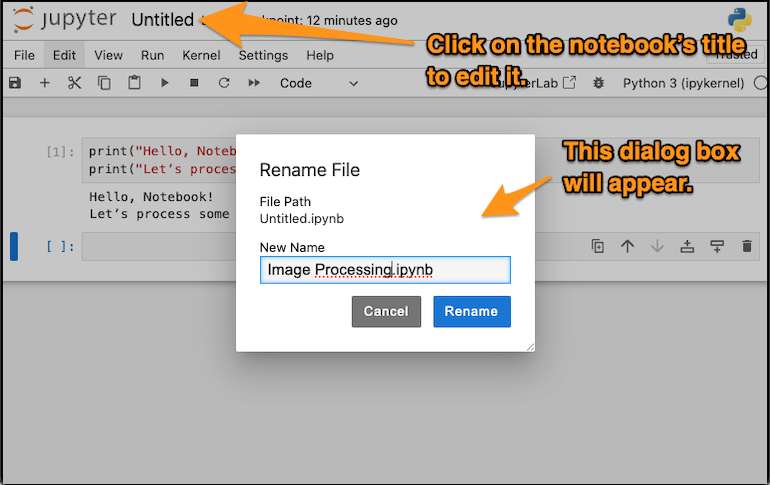Click the 'New Name' label in the dialog
Screen dimensions: 770x485
(292, 247)
